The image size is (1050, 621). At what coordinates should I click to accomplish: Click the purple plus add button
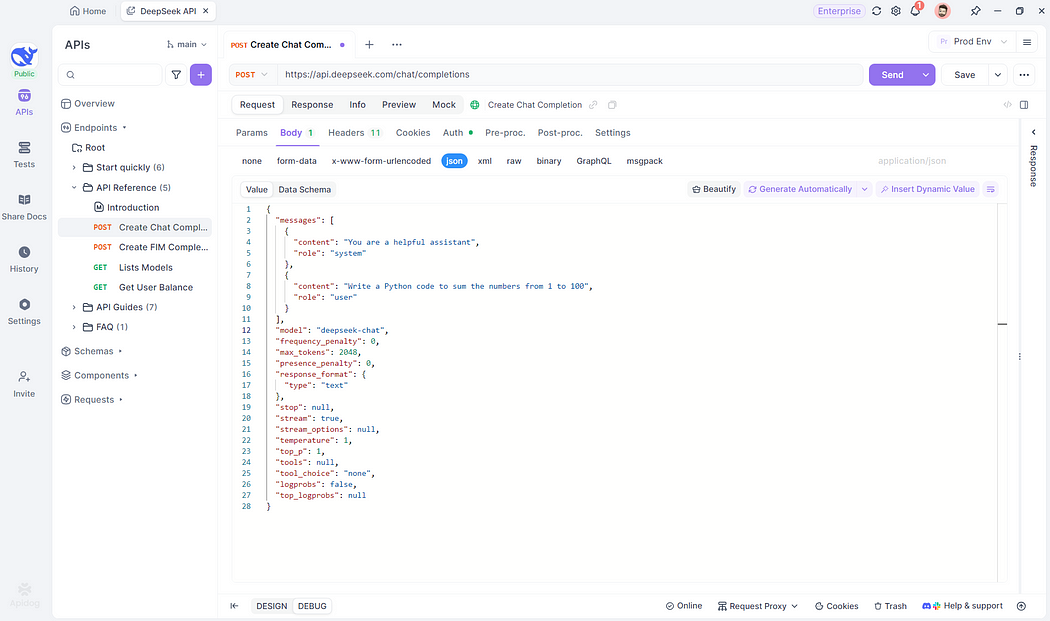coord(201,75)
